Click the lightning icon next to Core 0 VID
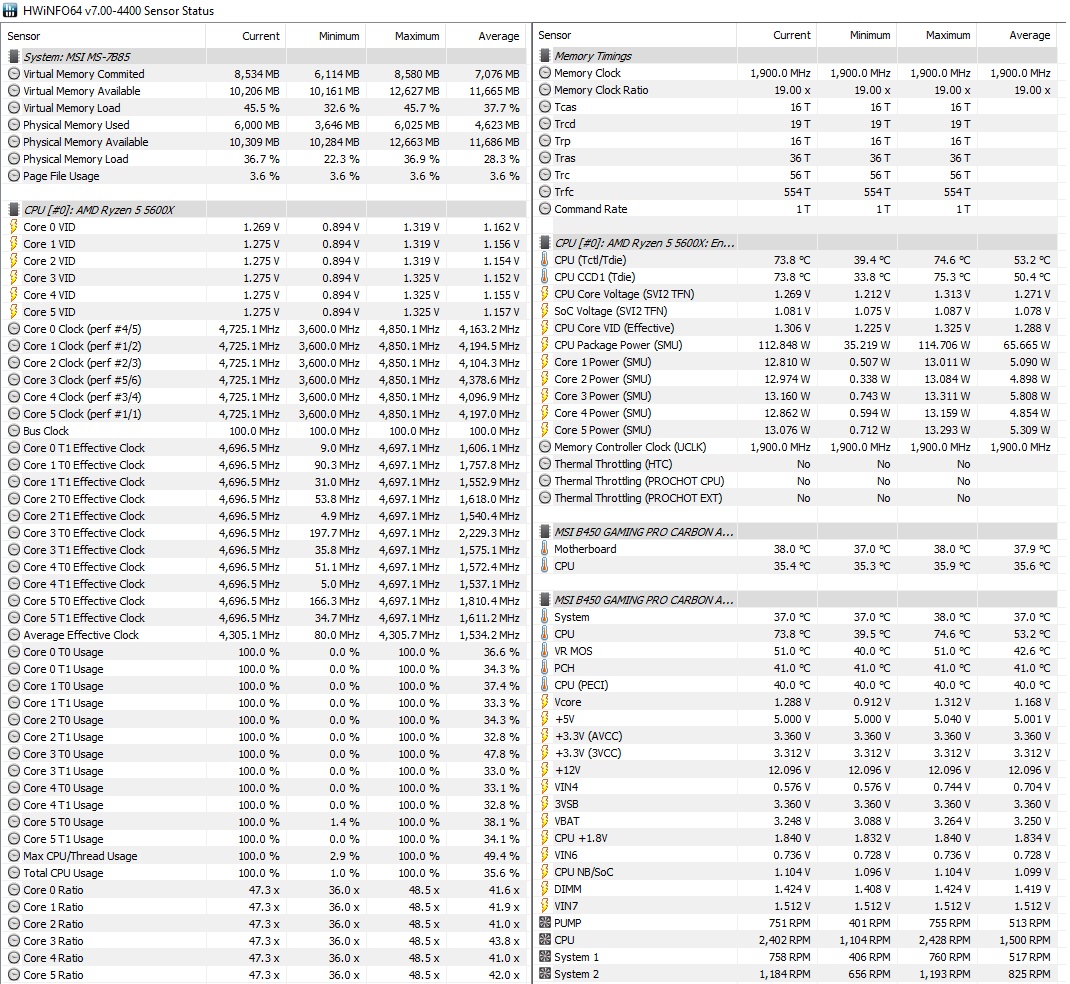 click(14, 227)
